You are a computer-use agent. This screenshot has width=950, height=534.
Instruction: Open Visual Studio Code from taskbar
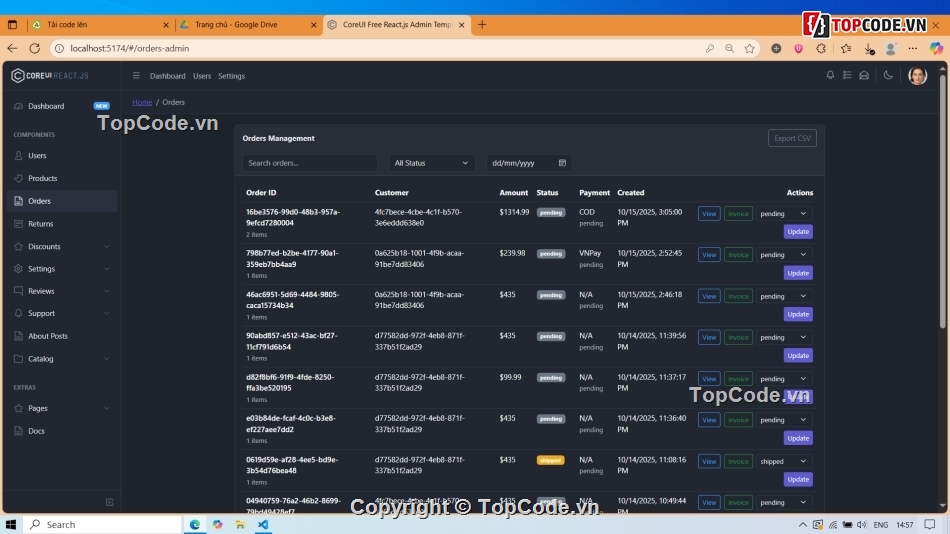[x=263, y=524]
